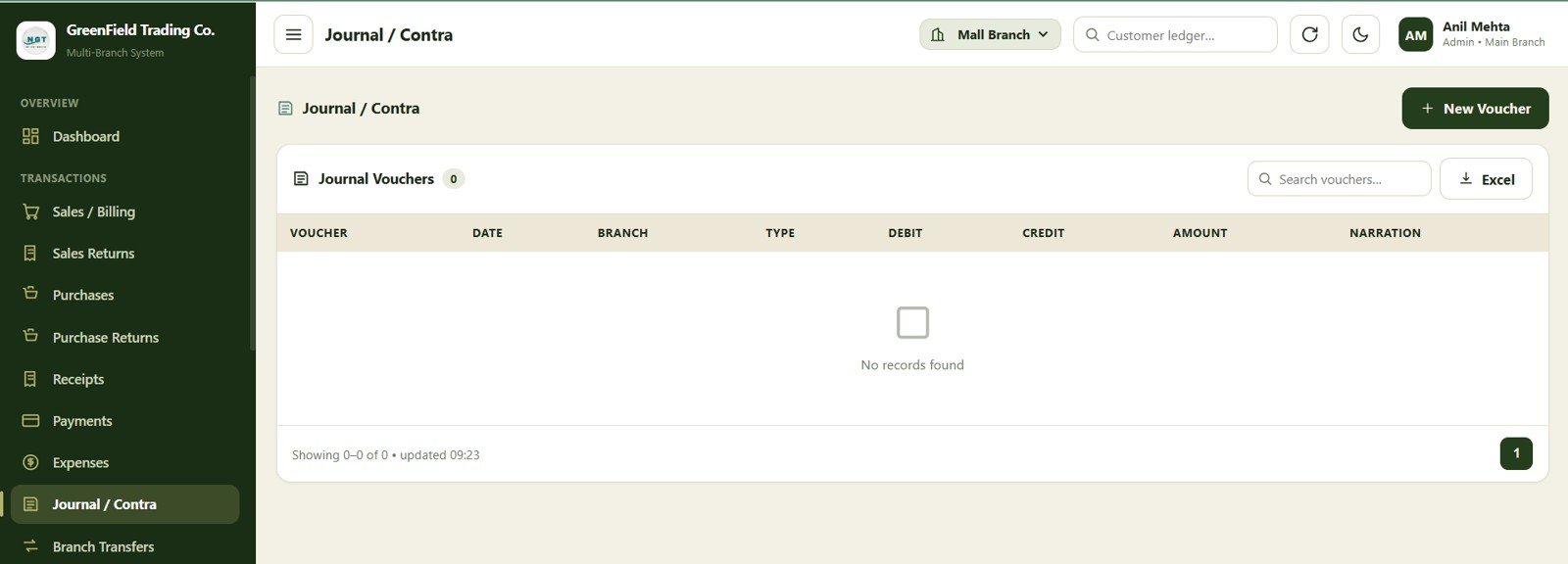Go to Sales / Billing
Image resolution: width=1568 pixels, height=564 pixels.
coord(124,211)
